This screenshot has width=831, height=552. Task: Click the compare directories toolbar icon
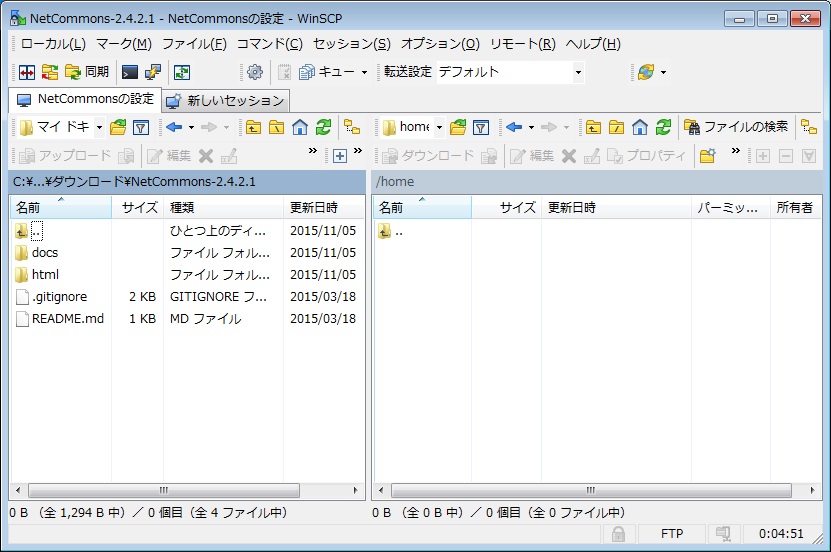[26, 72]
